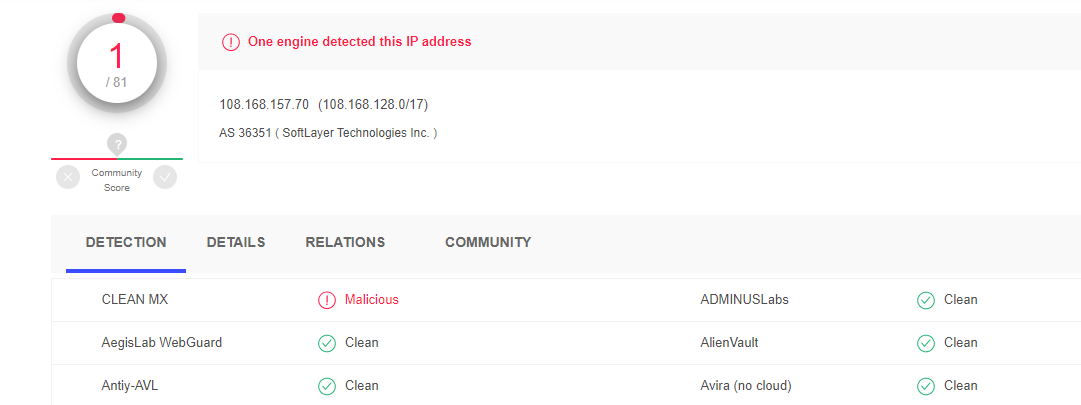Image resolution: width=1081 pixels, height=405 pixels.
Task: Click the Clean checkmark for AegisLab WebGuard
Action: pos(327,343)
